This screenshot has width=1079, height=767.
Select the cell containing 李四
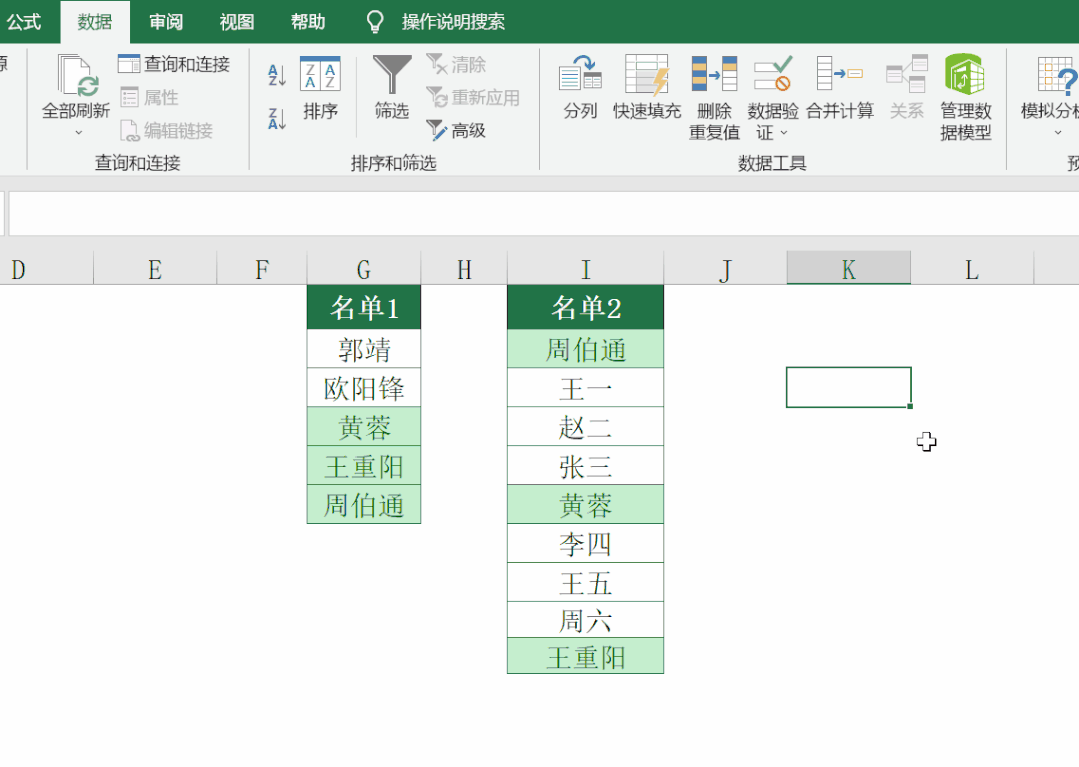pyautogui.click(x=586, y=544)
